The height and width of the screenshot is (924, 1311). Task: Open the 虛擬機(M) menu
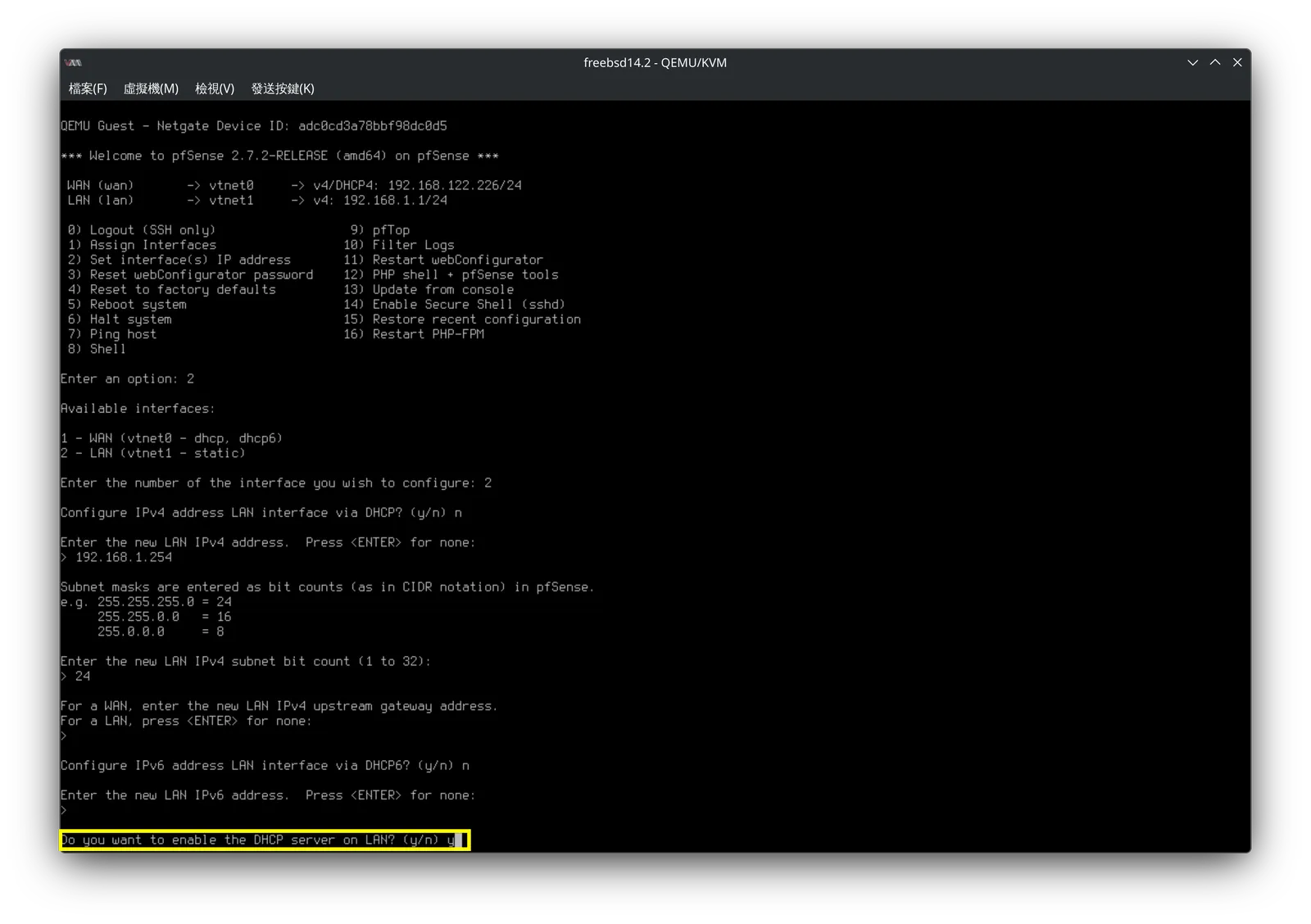click(151, 88)
